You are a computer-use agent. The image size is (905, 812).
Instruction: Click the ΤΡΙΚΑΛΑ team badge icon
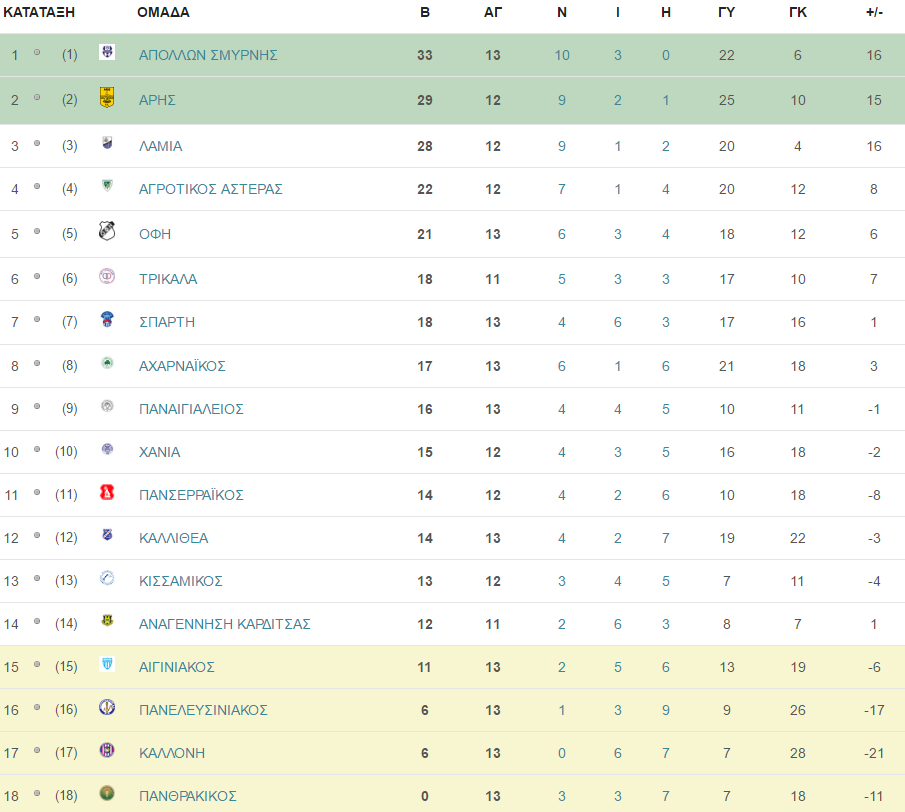tap(107, 276)
